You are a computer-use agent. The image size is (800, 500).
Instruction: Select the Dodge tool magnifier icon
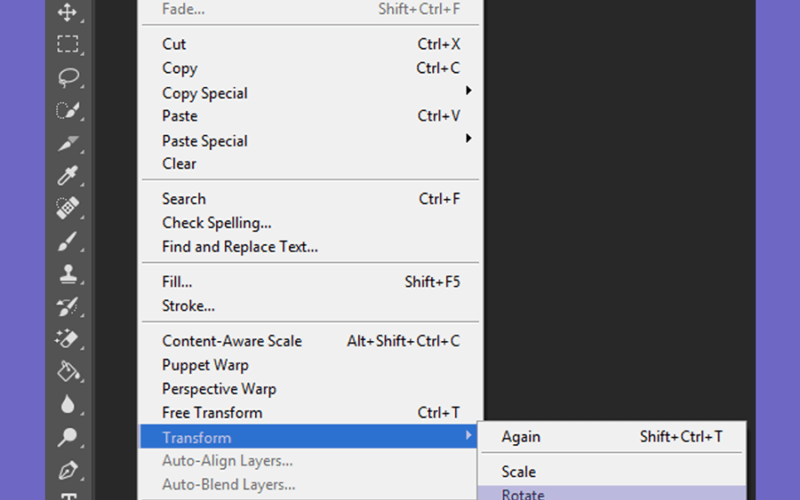pos(68,437)
